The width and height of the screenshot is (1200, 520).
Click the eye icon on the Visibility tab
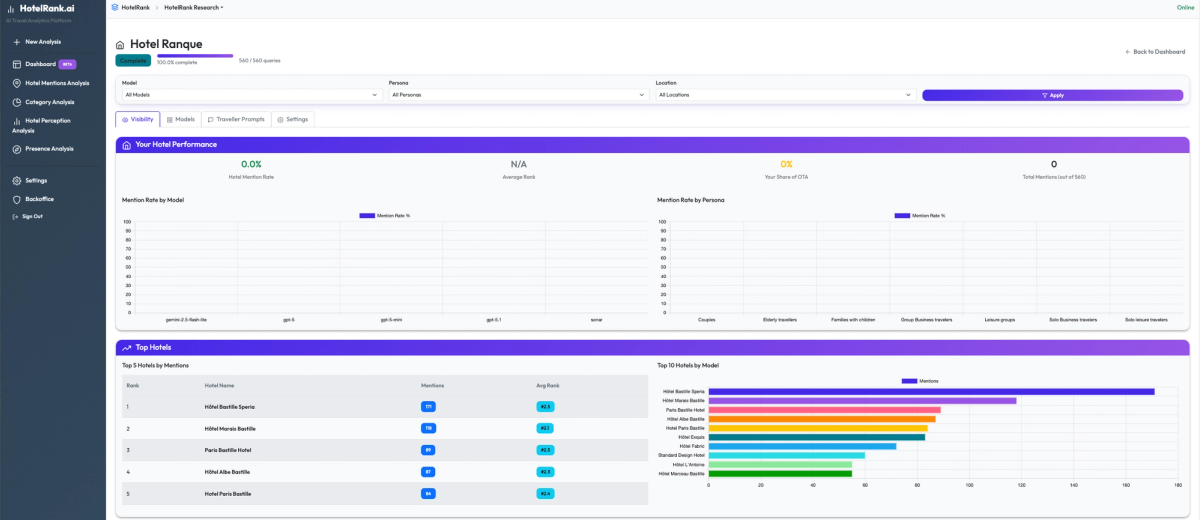(125, 119)
